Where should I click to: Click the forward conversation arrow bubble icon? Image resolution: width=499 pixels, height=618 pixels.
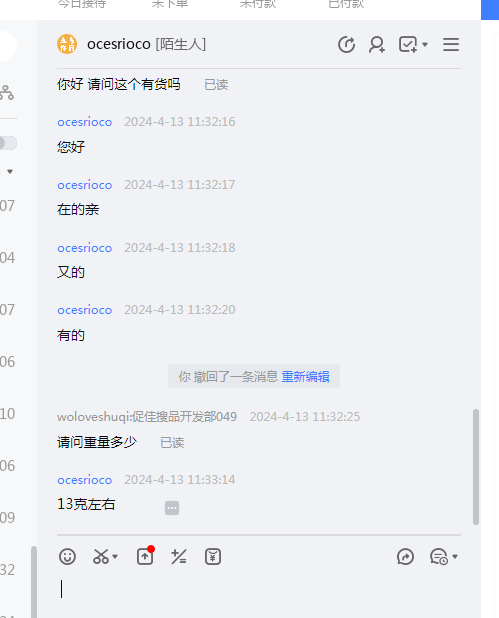pos(405,557)
